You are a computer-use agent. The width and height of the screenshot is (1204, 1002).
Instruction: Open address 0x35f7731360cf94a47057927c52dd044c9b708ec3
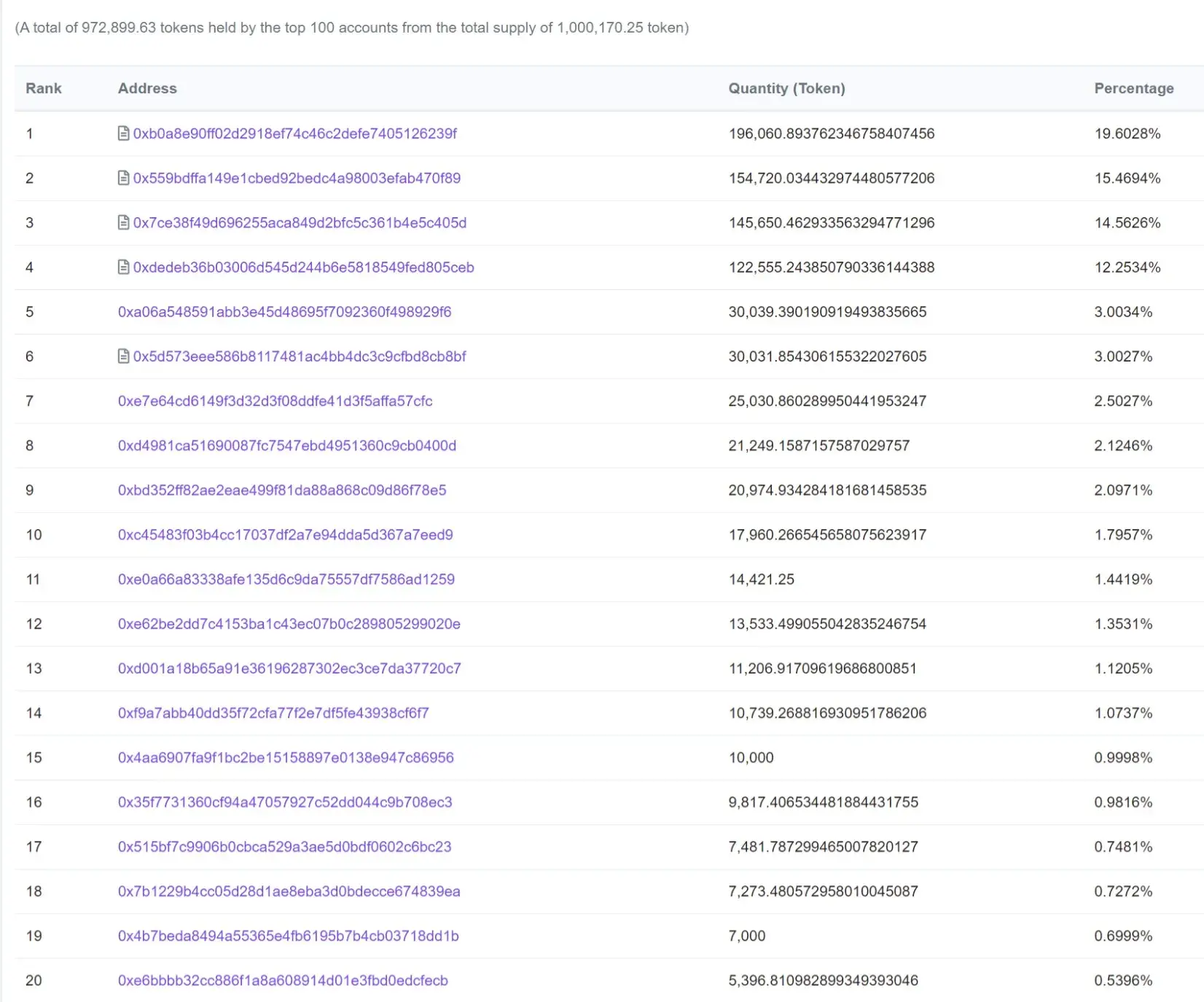click(285, 802)
